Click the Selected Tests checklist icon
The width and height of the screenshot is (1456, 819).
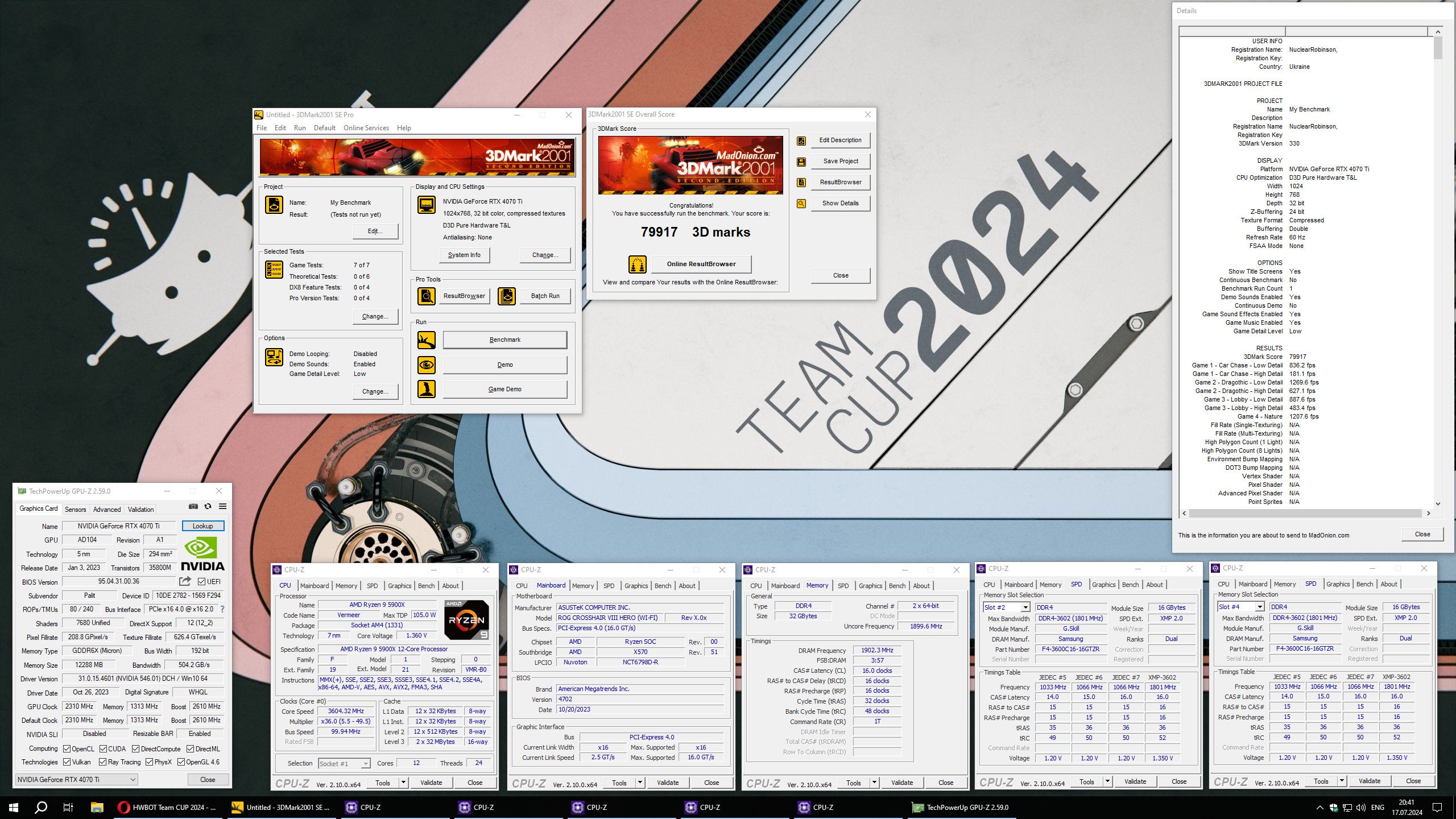[274, 270]
